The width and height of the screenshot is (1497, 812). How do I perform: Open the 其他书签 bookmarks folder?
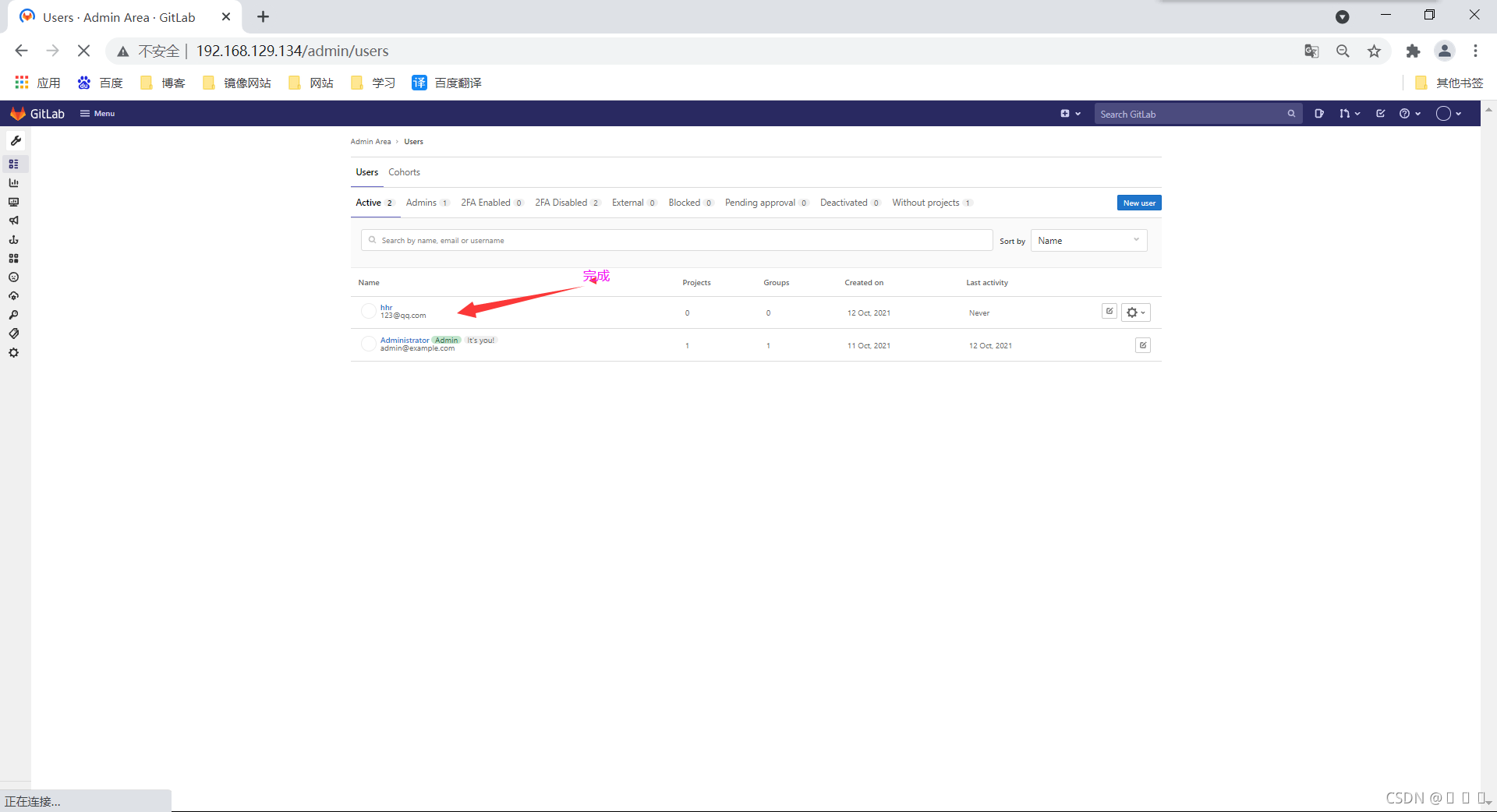click(x=1449, y=83)
